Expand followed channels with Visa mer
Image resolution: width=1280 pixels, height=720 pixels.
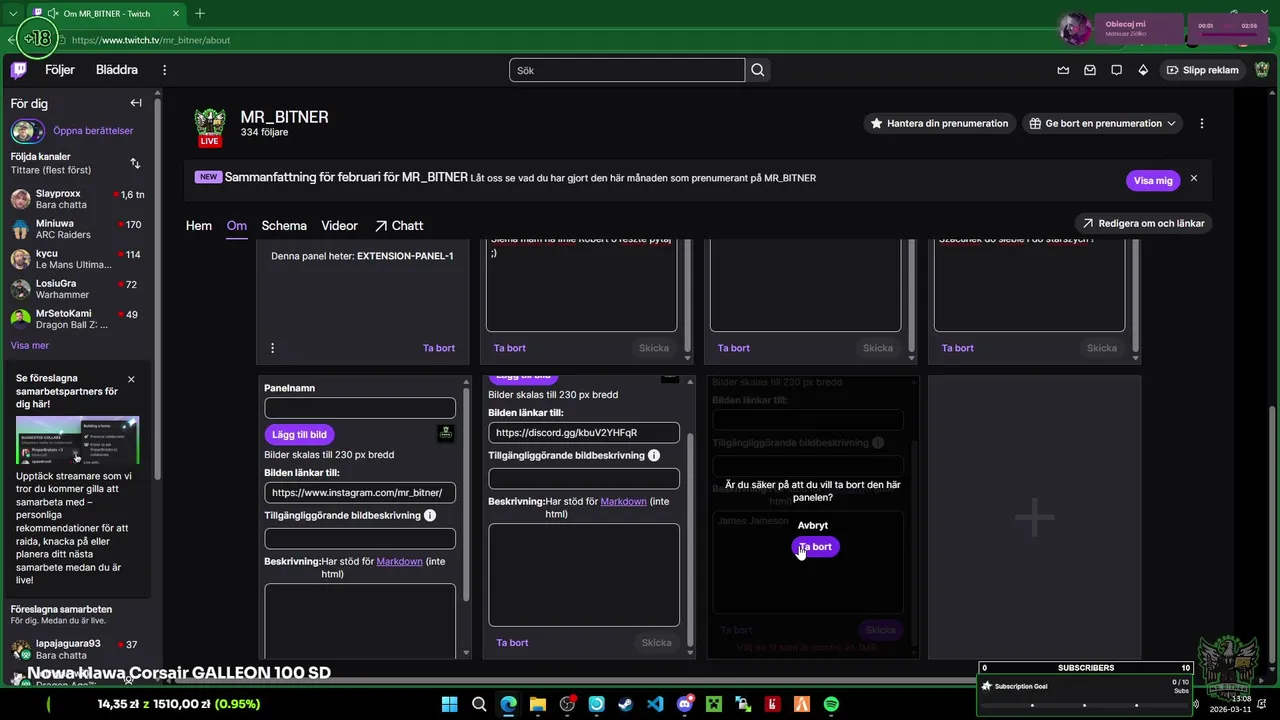29,345
